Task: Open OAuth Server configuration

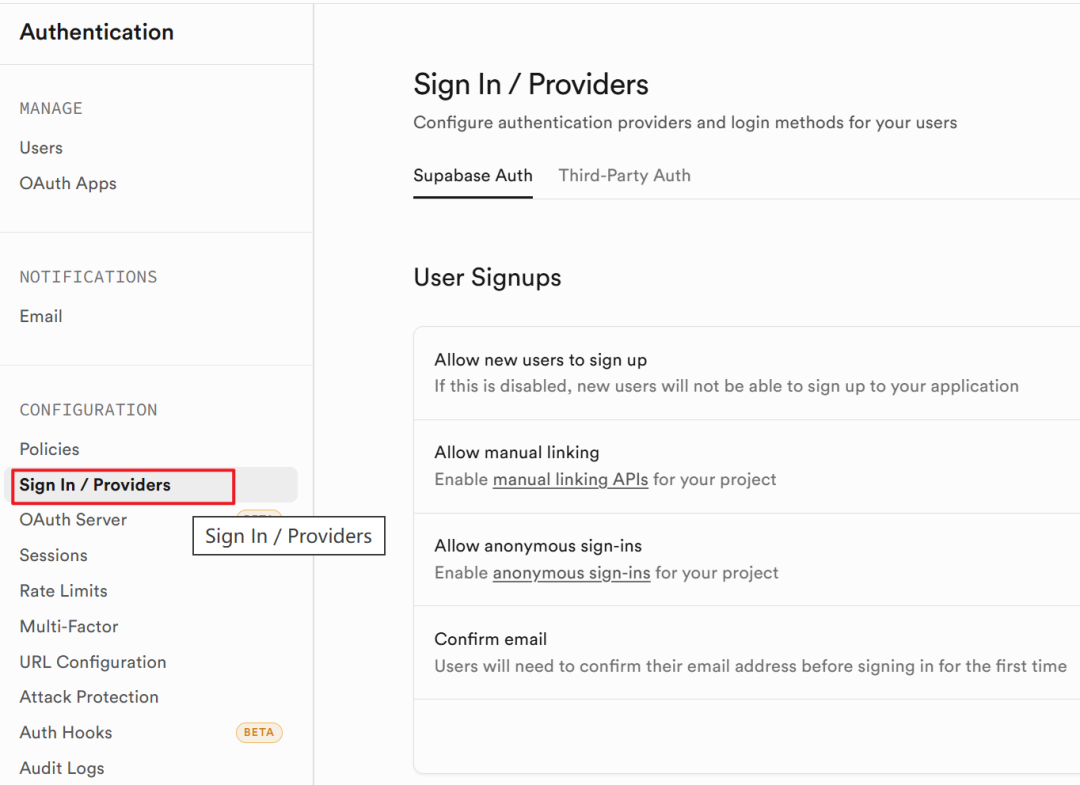Action: click(x=73, y=520)
